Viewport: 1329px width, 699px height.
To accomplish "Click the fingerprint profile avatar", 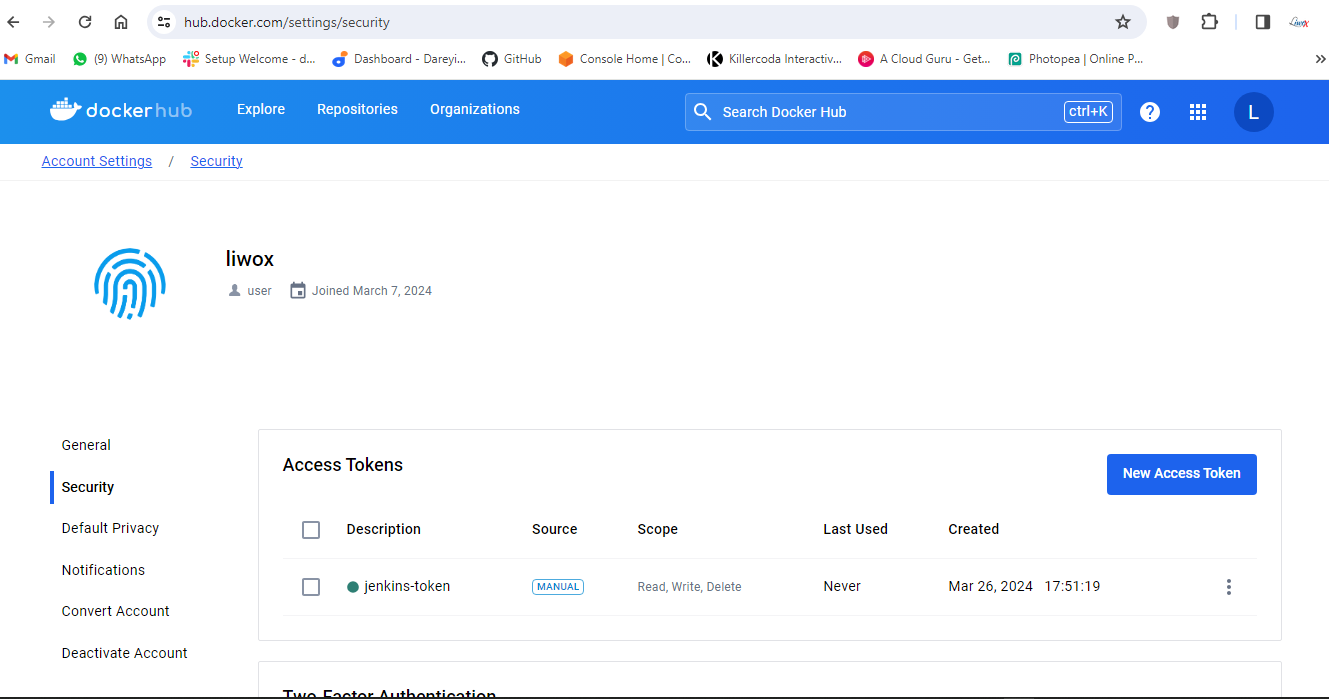I will (130, 284).
